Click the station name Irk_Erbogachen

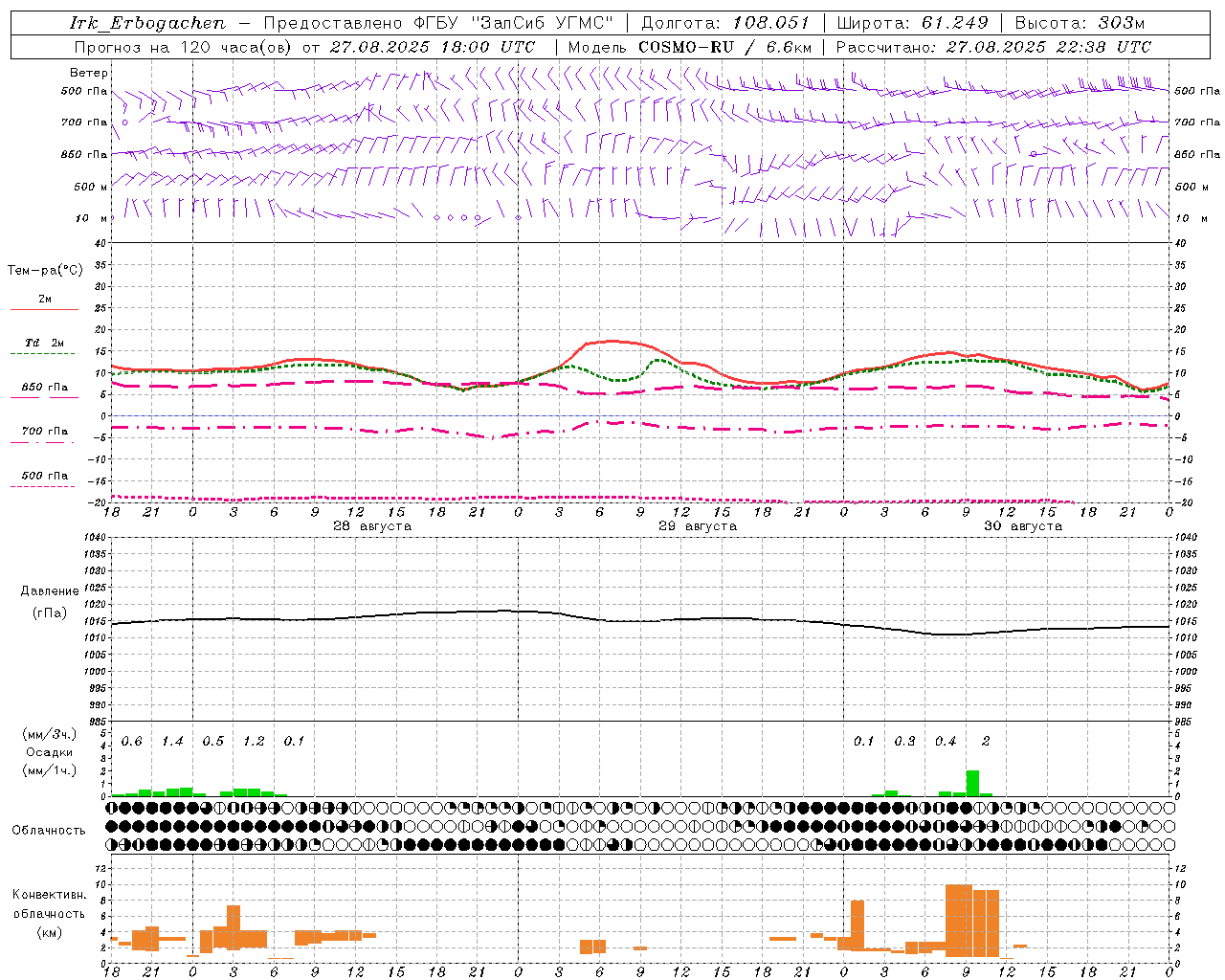pos(148,23)
